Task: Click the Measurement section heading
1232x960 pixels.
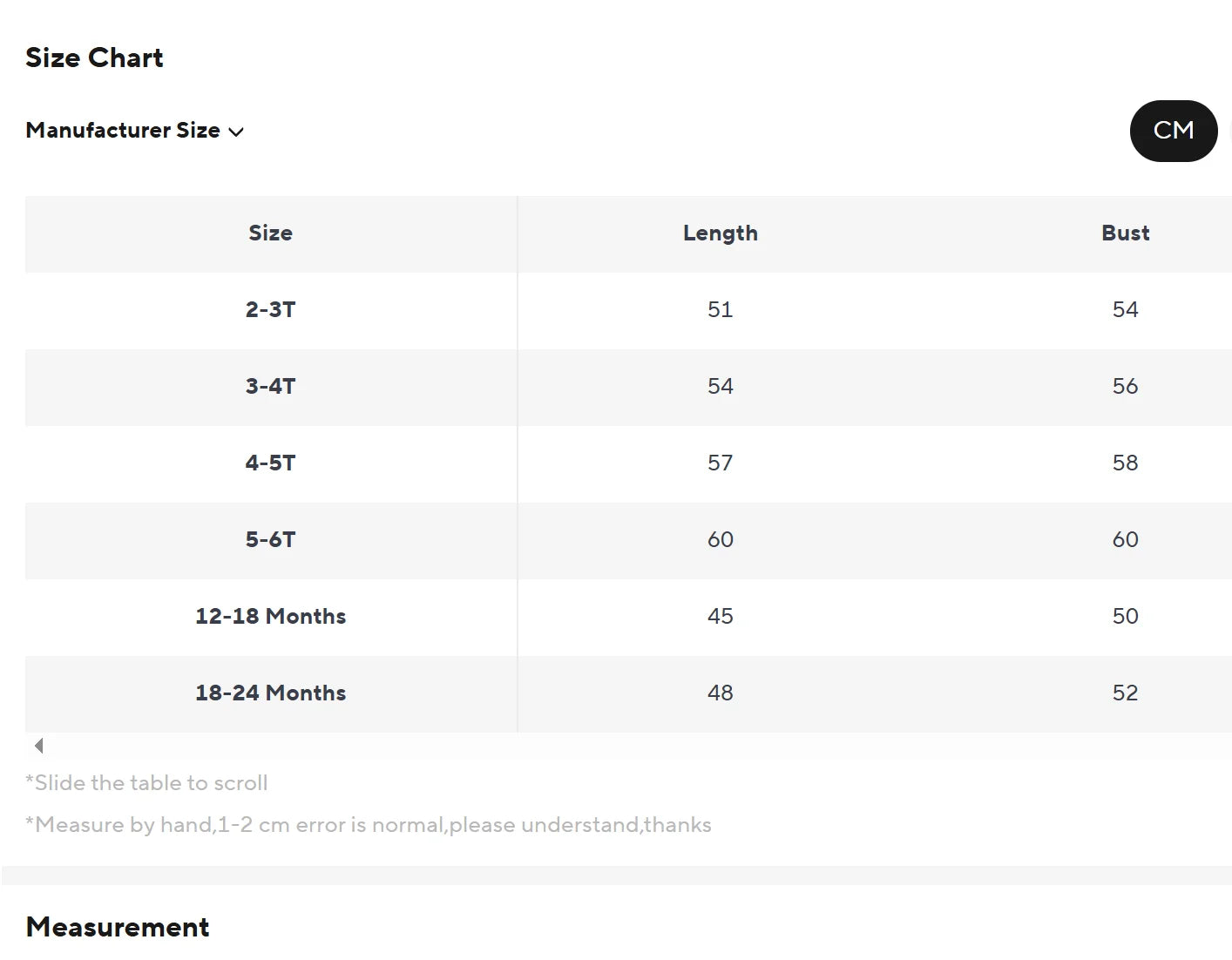Action: click(x=118, y=927)
